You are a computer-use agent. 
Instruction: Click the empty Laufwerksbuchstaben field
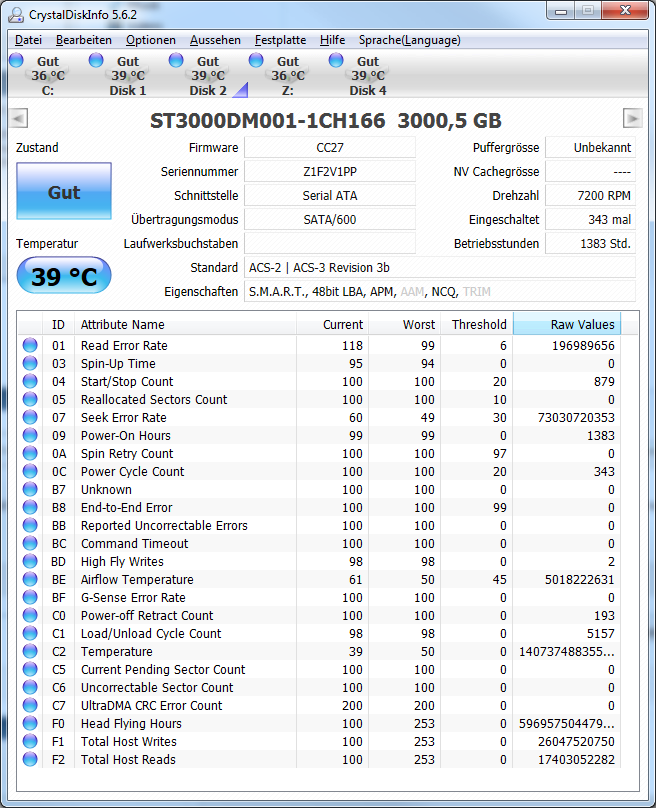330,243
